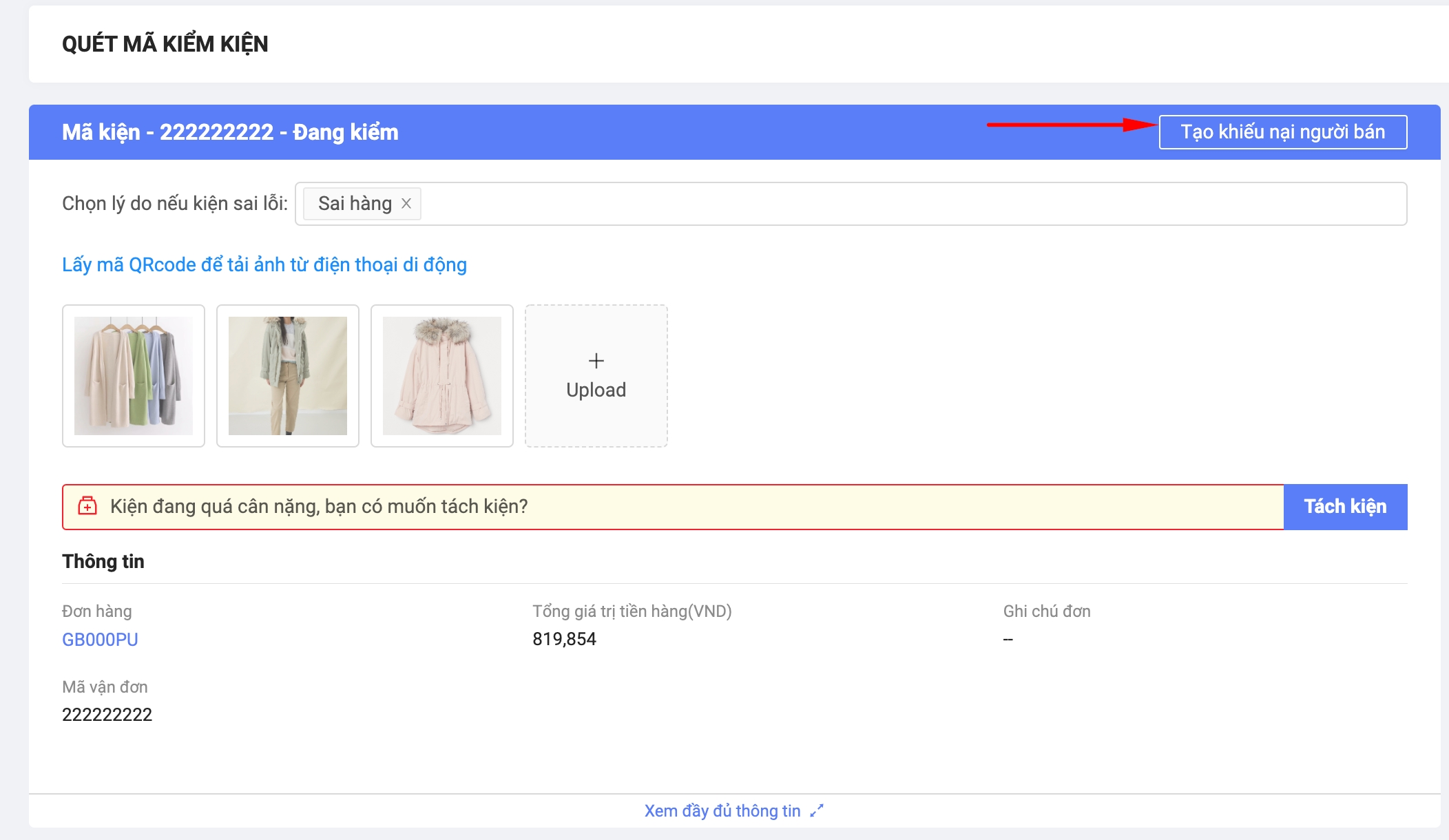Click the overweight package warning message

click(x=319, y=507)
